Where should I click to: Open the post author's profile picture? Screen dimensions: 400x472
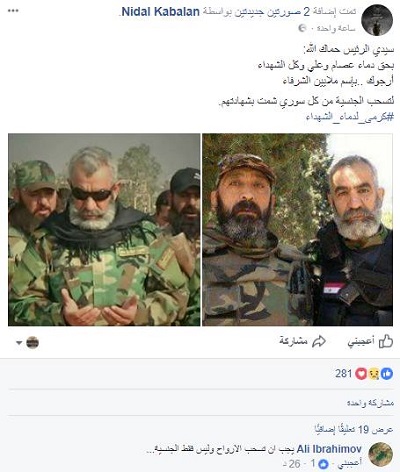pos(377,20)
